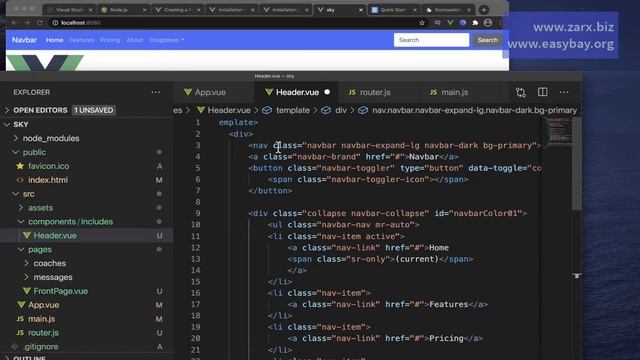640x360 pixels.
Task: Open browser profile avatar icon
Action: pos(488,23)
